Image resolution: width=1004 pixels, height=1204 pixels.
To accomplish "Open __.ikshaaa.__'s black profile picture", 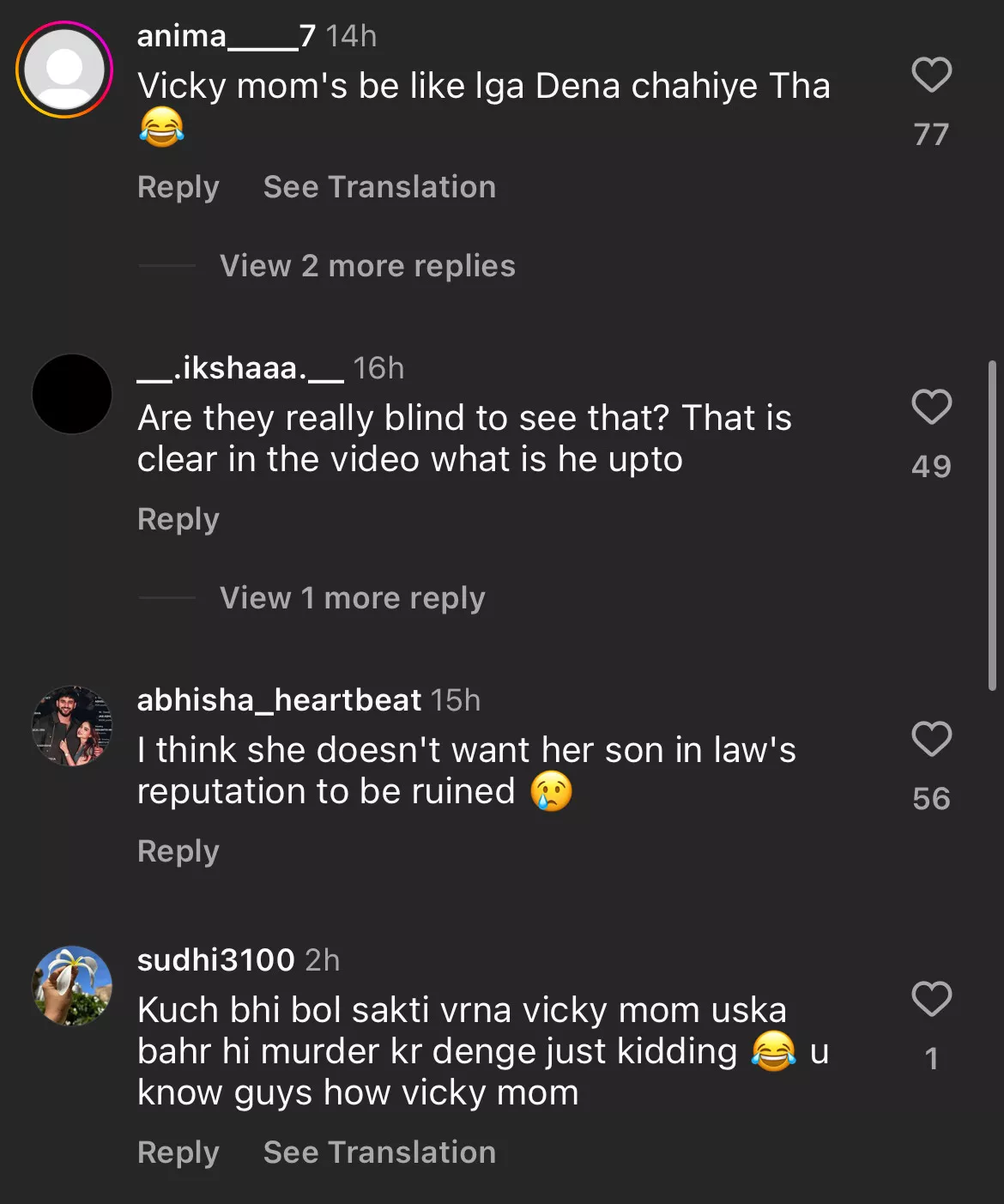I will [72, 394].
